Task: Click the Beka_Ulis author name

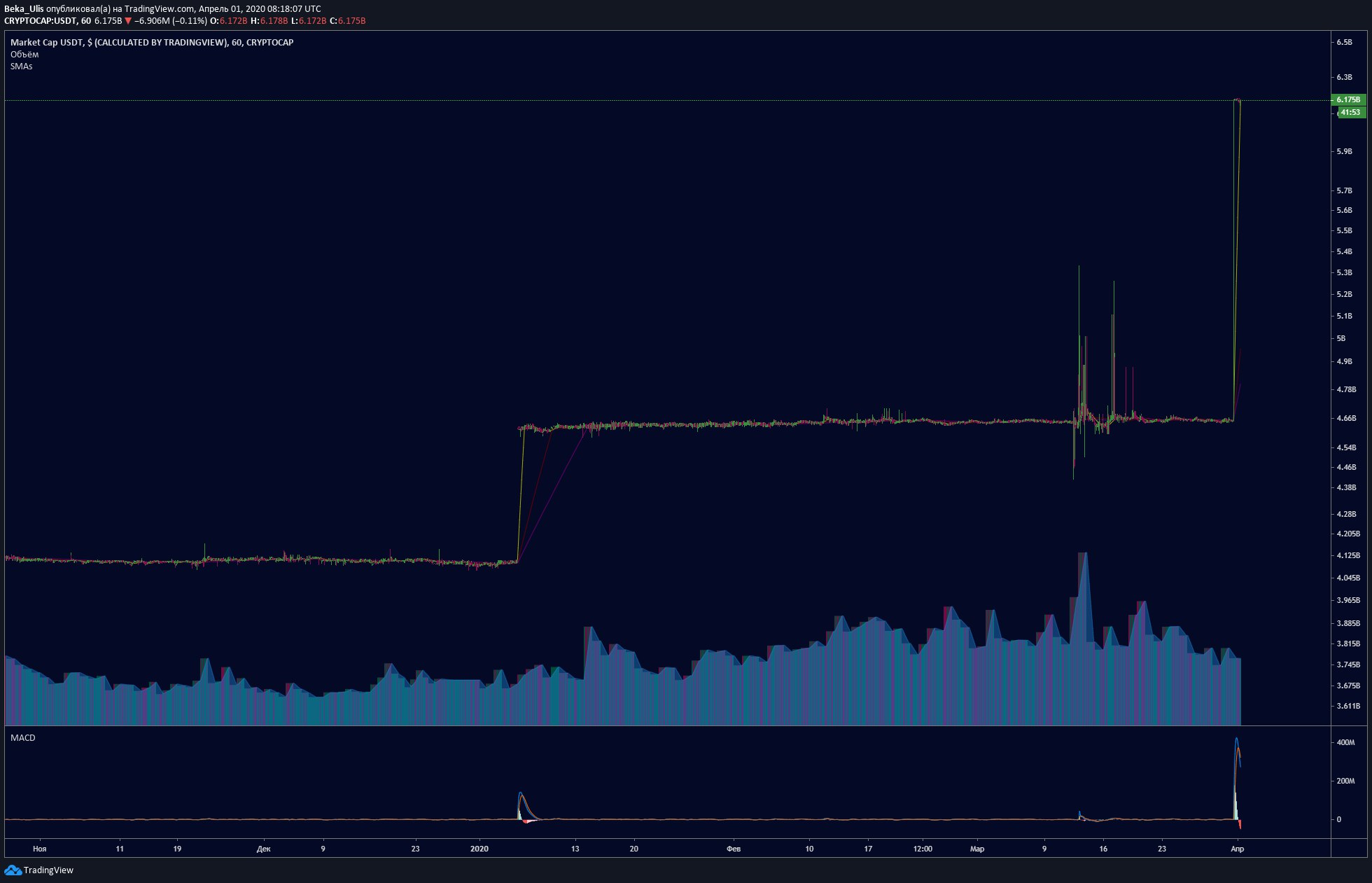Action: tap(24, 9)
